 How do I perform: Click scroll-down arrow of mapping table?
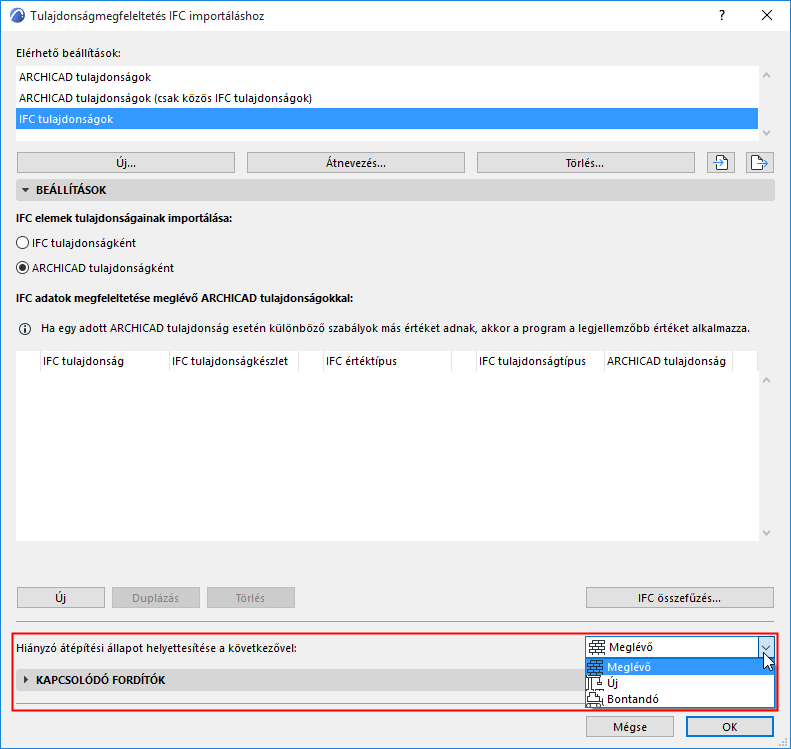(766, 533)
